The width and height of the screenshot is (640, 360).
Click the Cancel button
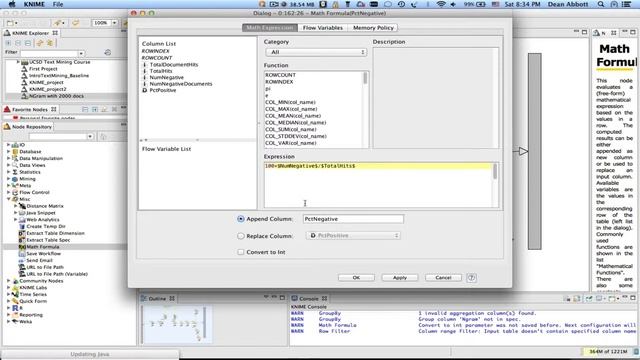[x=443, y=278]
